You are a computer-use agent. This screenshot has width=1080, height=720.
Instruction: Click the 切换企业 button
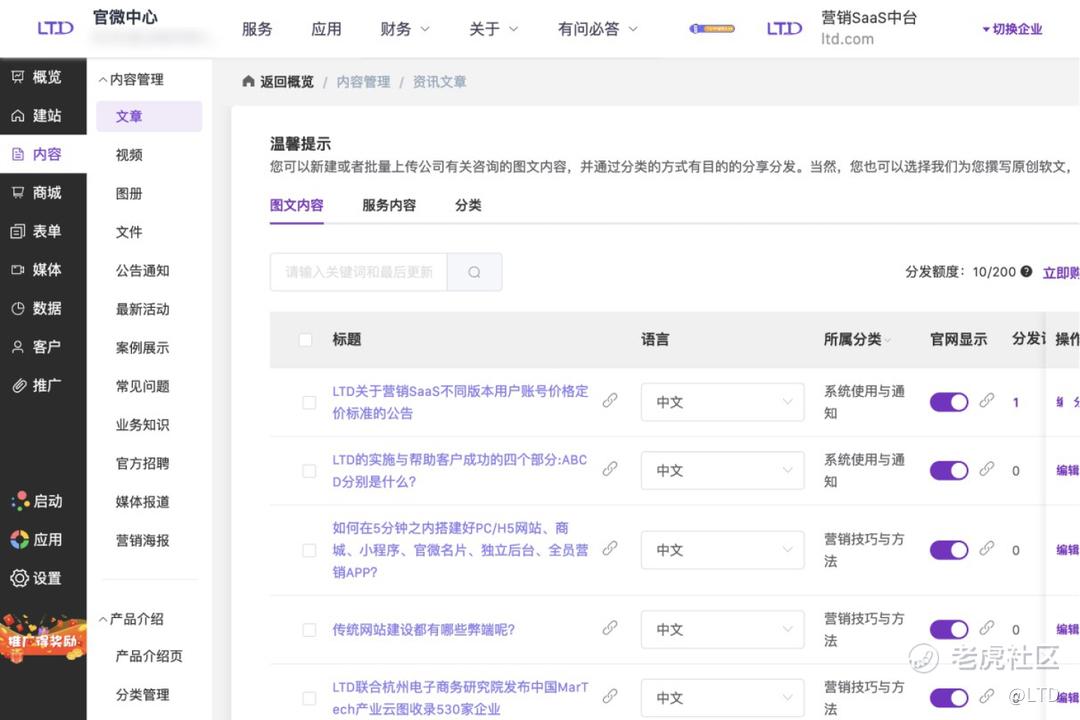pos(1012,29)
